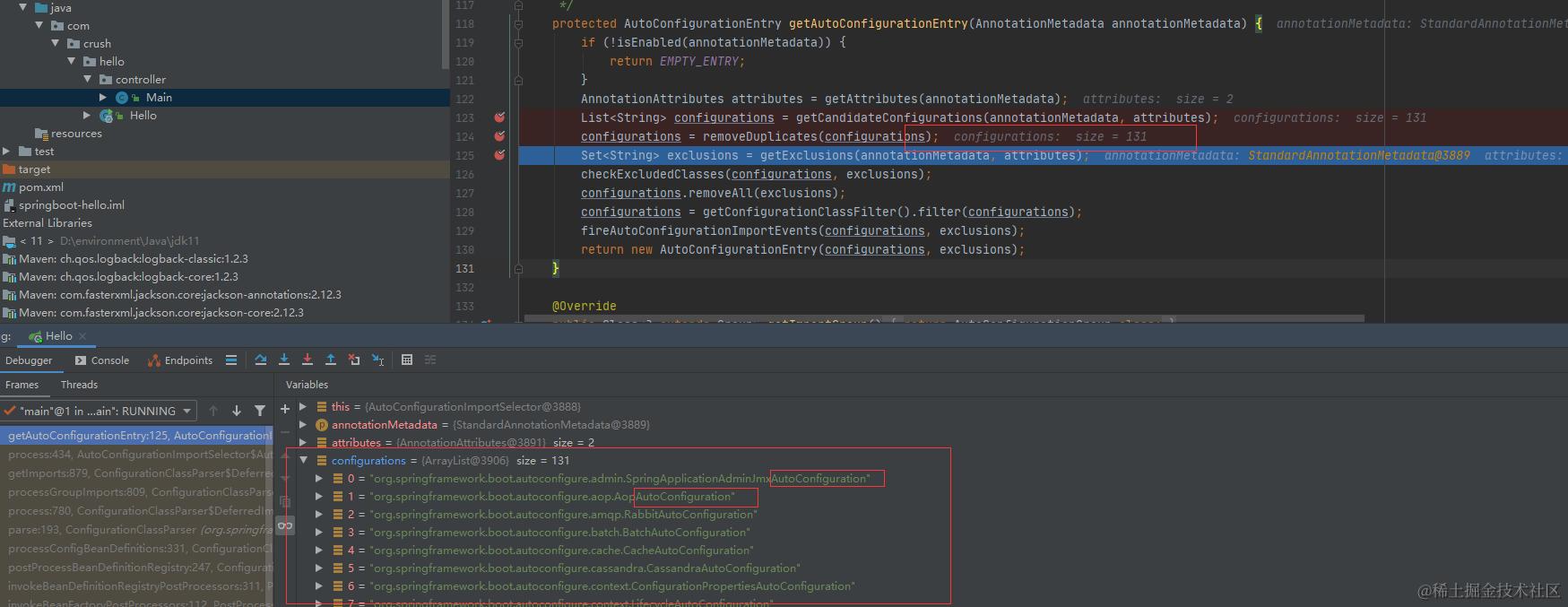The width and height of the screenshot is (1568, 607).
Task: Switch to the Endpoints tab
Action: (x=180, y=360)
